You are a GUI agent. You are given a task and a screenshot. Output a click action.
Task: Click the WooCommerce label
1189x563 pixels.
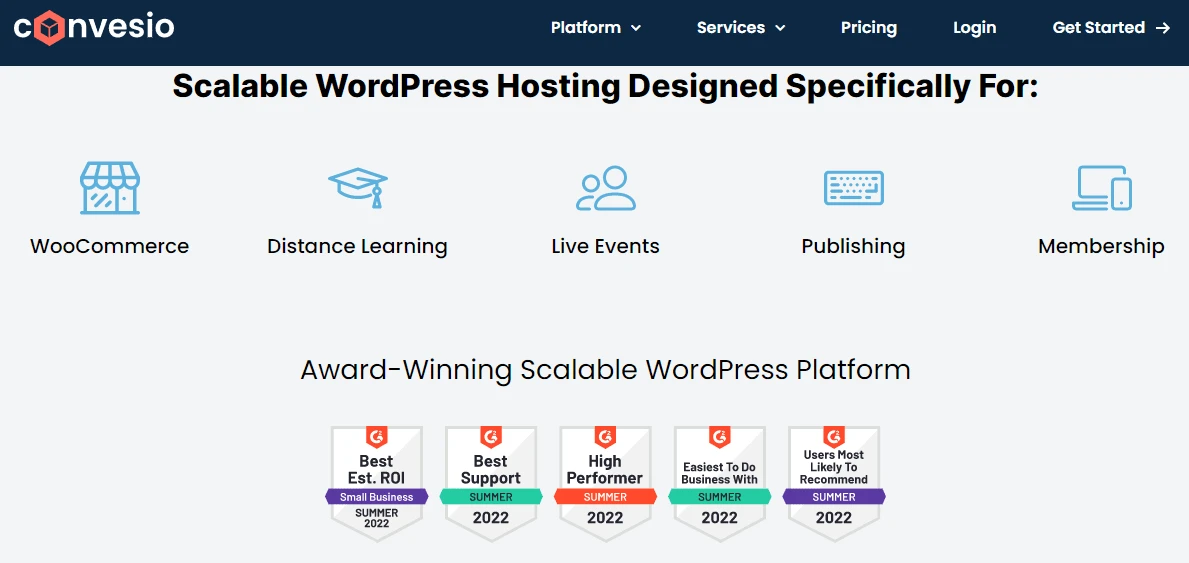(110, 247)
